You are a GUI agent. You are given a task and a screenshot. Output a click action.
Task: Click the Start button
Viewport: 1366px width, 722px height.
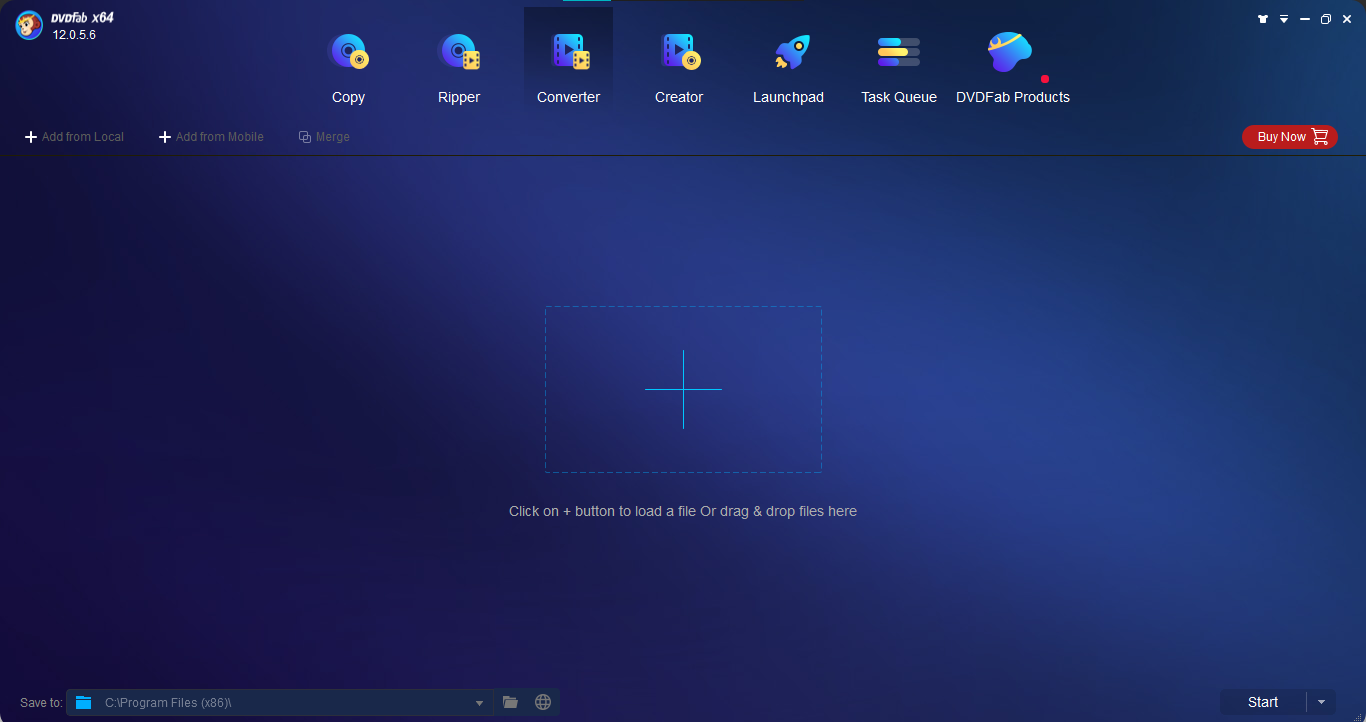(x=1263, y=702)
